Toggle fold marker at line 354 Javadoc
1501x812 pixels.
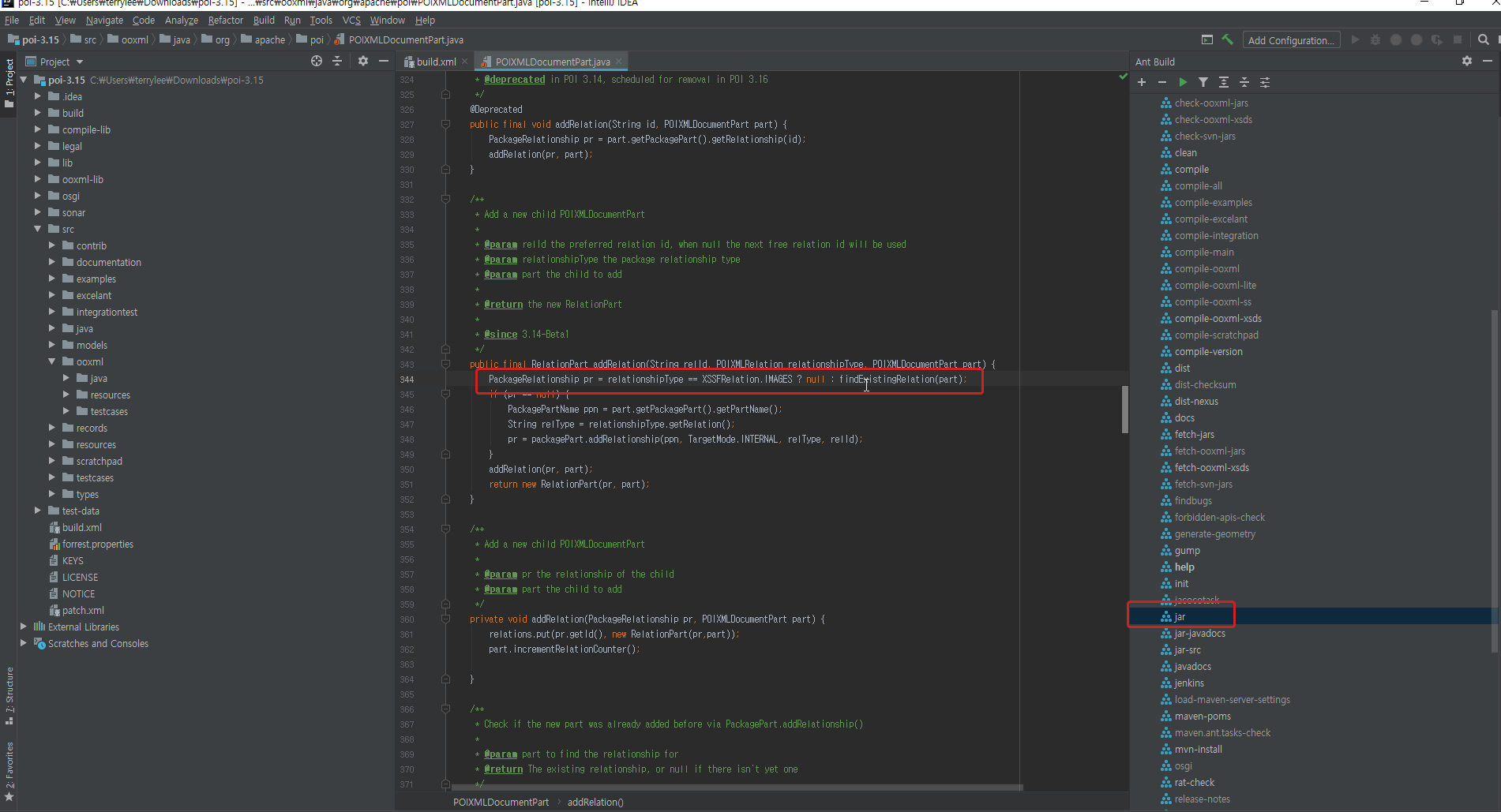[445, 529]
